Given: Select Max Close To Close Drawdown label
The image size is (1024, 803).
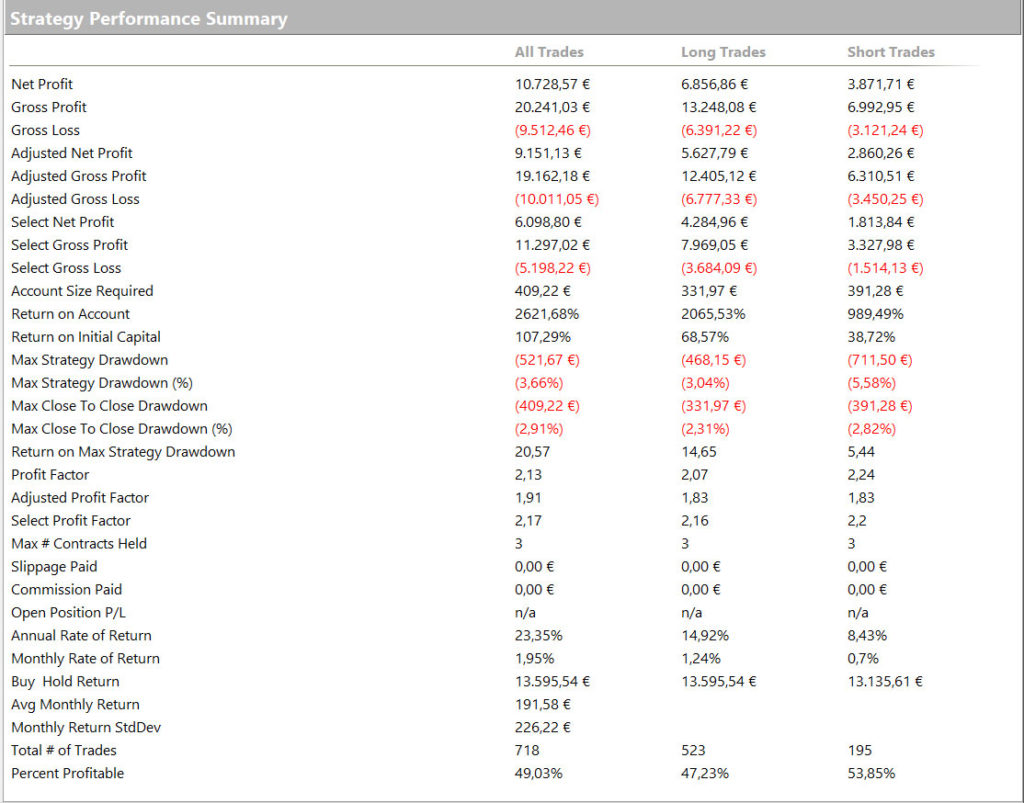Looking at the screenshot, I should click(109, 405).
